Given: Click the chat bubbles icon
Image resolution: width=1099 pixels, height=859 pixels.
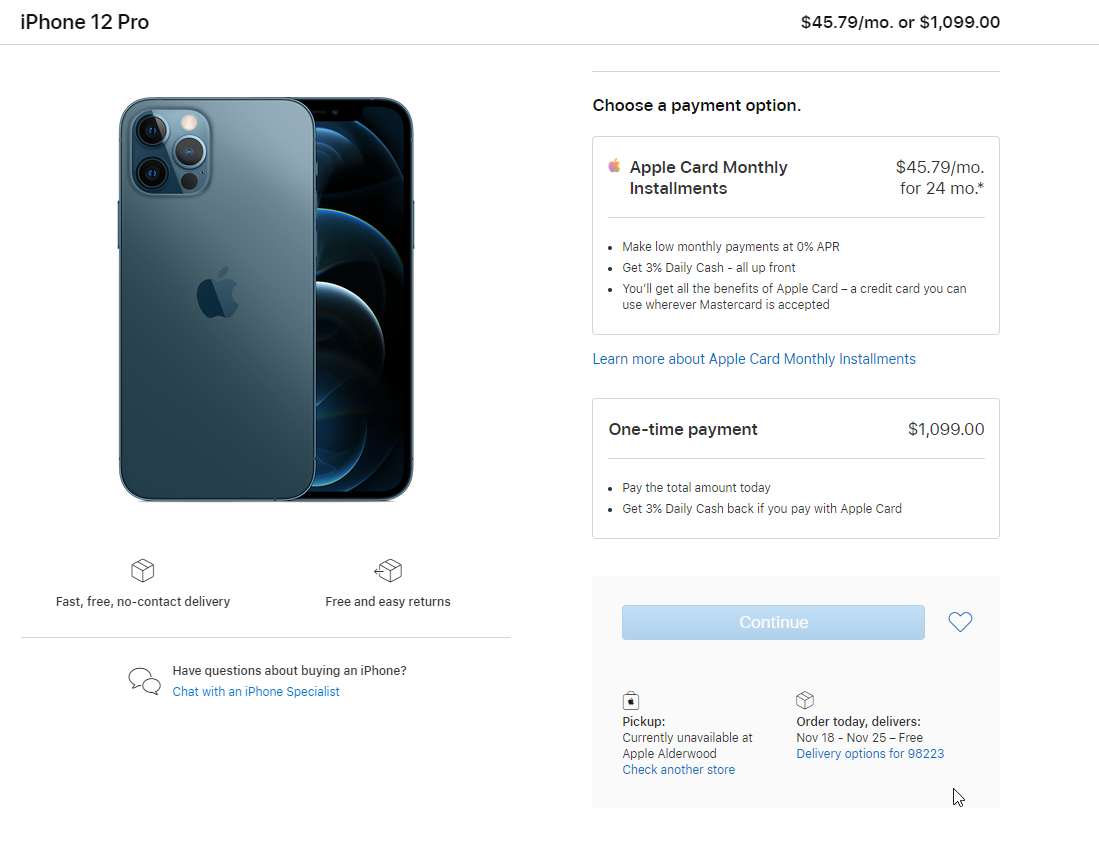Looking at the screenshot, I should coord(144,681).
